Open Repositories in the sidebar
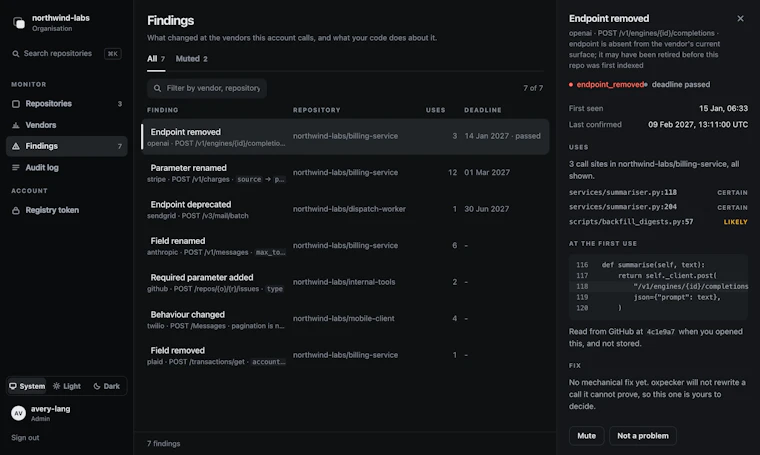This screenshot has width=760, height=455. click(66, 104)
